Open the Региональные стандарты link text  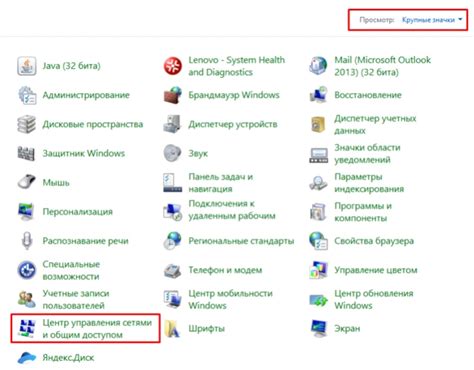coord(241,241)
